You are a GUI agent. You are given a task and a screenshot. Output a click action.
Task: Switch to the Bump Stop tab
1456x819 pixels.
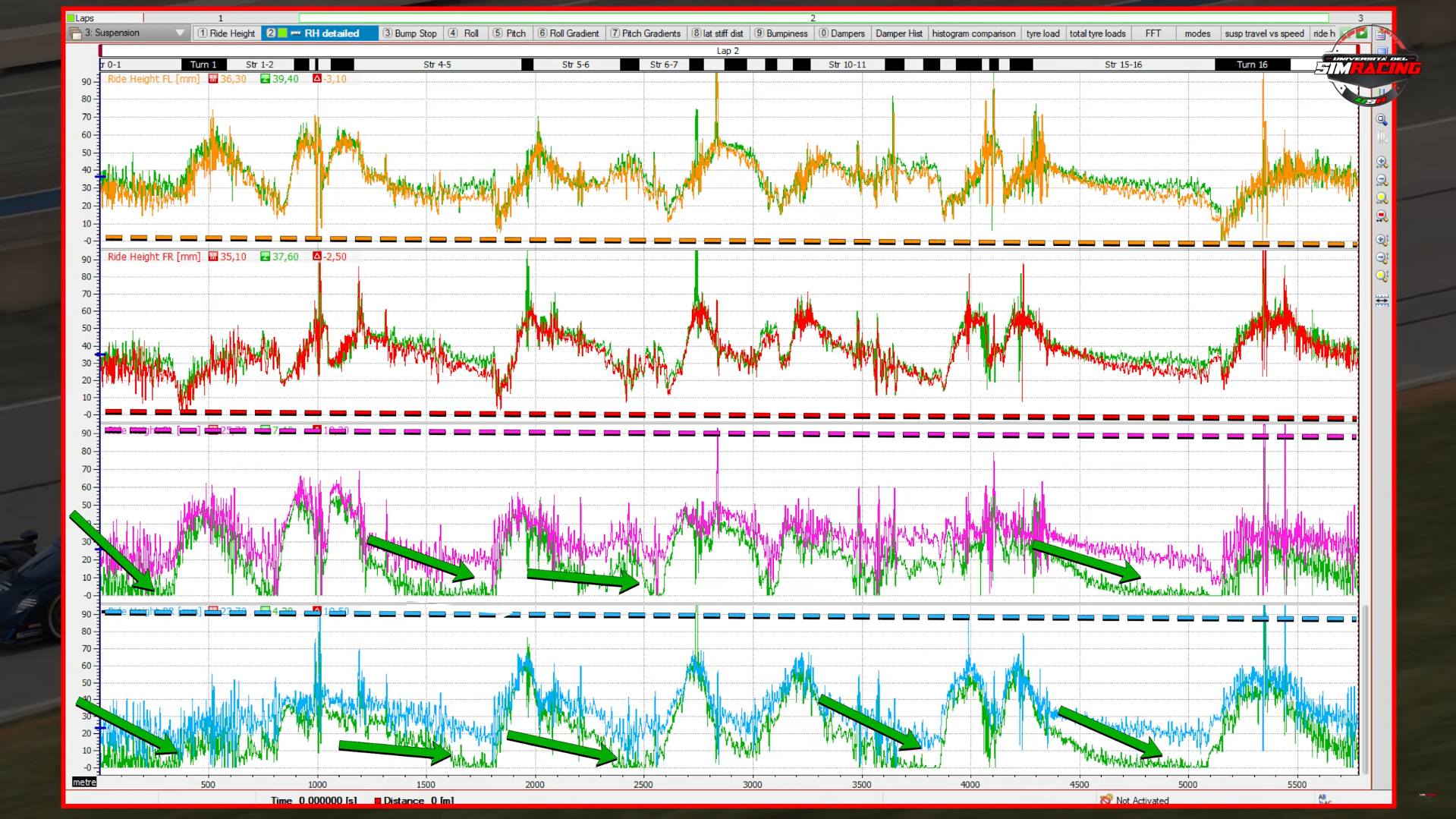(410, 33)
